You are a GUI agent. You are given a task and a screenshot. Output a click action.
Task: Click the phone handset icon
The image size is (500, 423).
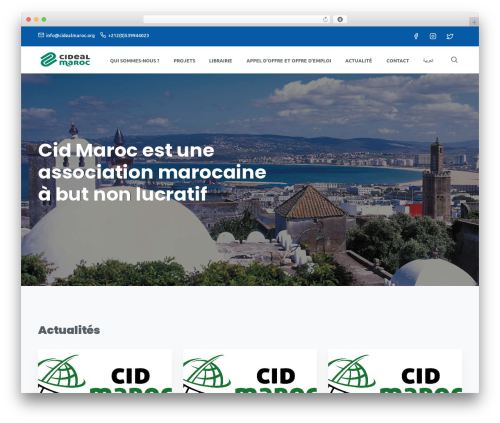tap(103, 35)
